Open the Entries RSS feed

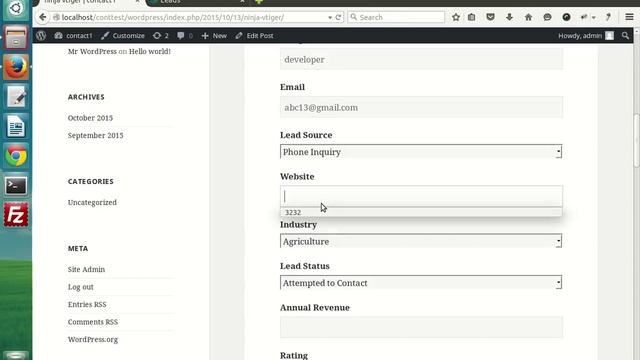click(x=87, y=304)
